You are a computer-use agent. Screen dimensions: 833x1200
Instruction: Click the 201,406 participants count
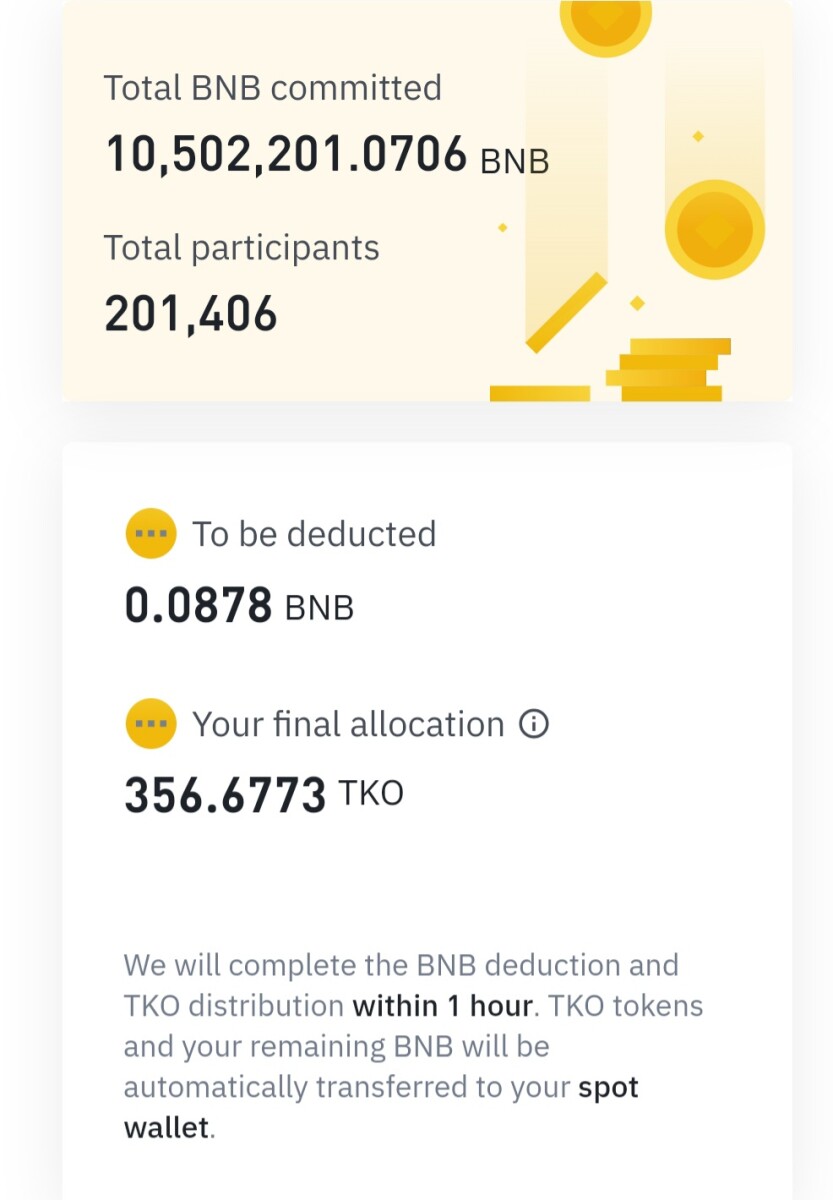[x=191, y=314]
